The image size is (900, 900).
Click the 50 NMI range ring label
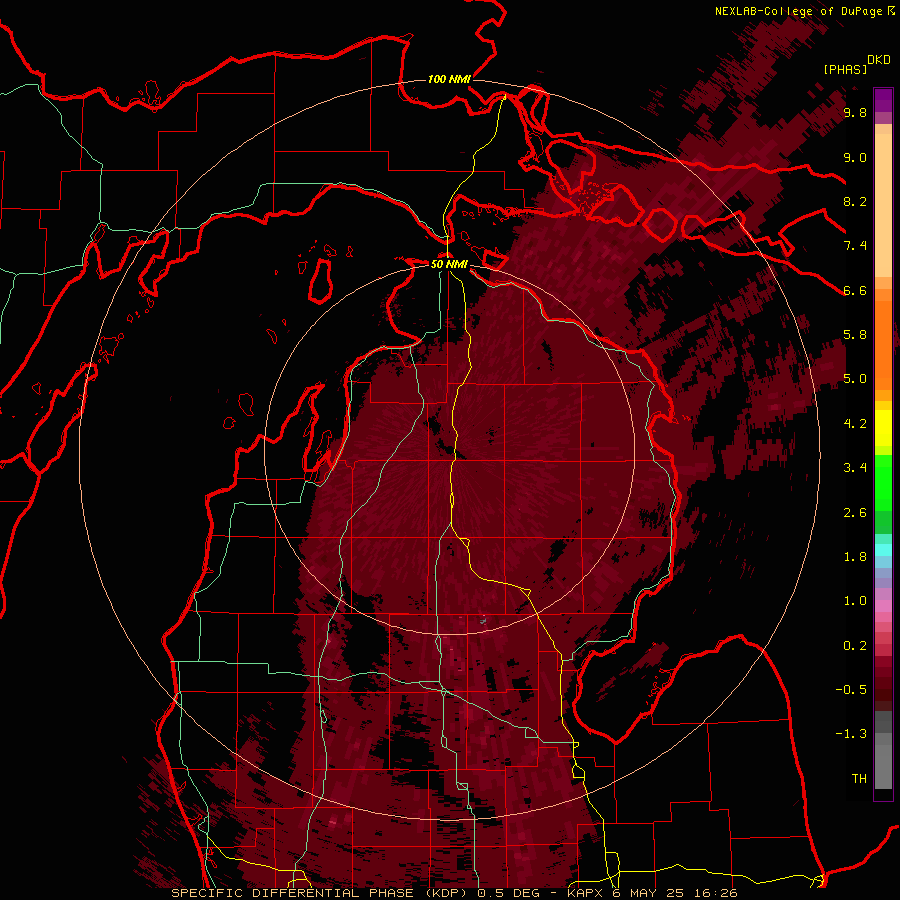[449, 264]
